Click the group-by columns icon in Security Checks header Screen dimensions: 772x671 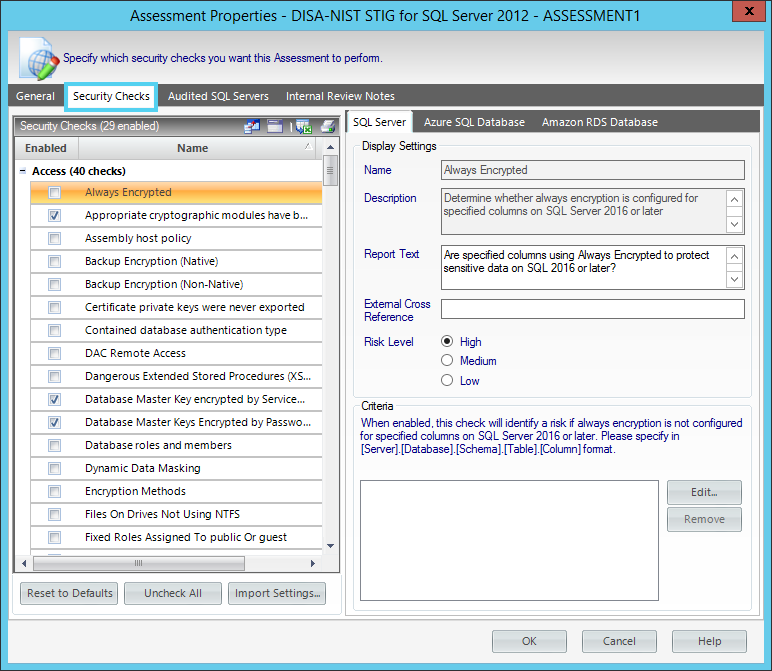[x=252, y=126]
